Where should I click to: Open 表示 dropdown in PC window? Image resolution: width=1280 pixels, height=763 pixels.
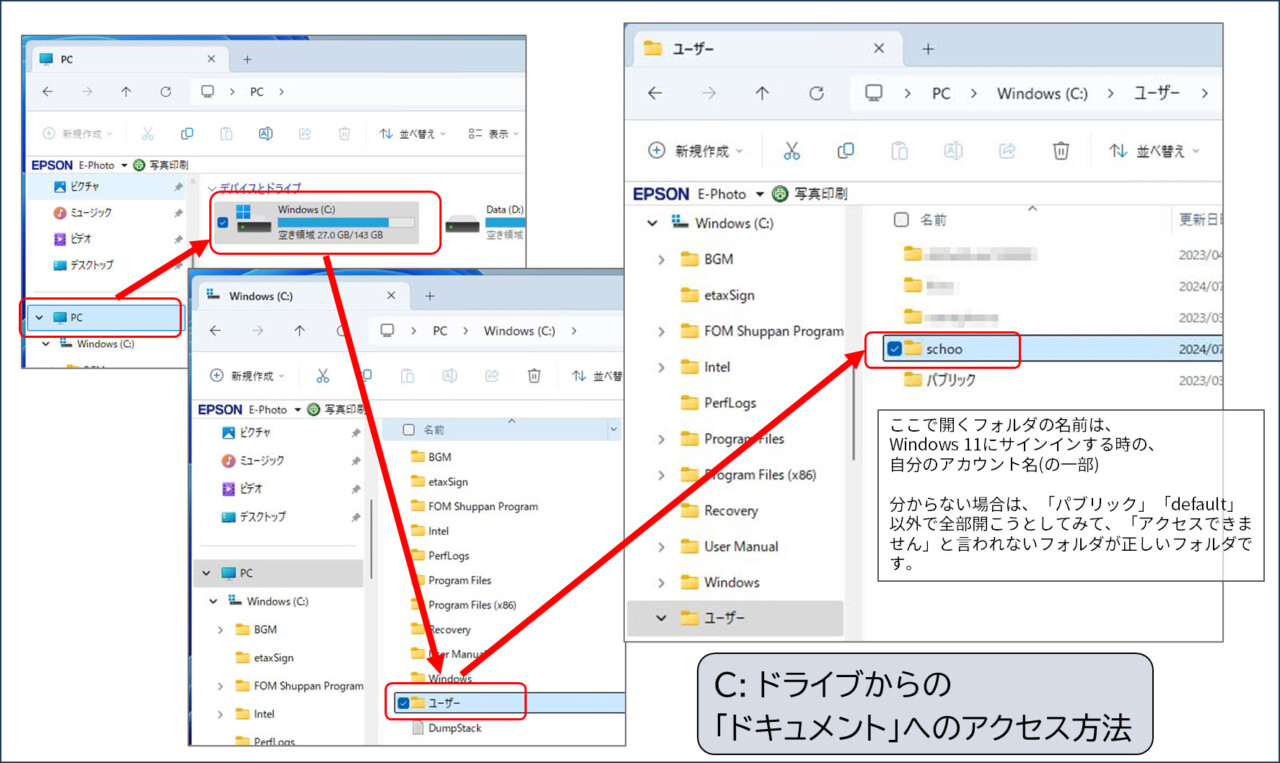pyautogui.click(x=493, y=133)
